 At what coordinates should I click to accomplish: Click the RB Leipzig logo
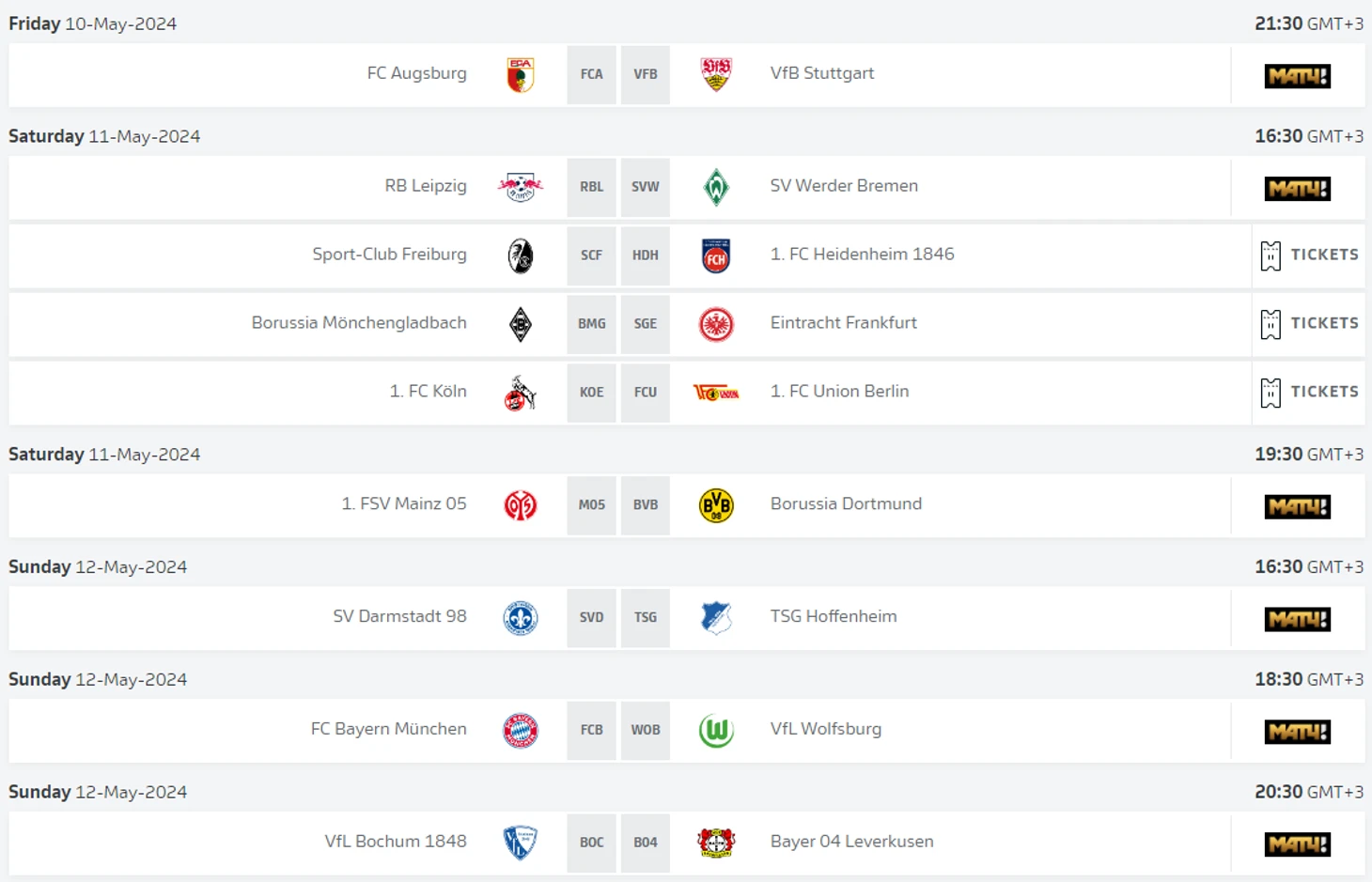click(x=520, y=187)
